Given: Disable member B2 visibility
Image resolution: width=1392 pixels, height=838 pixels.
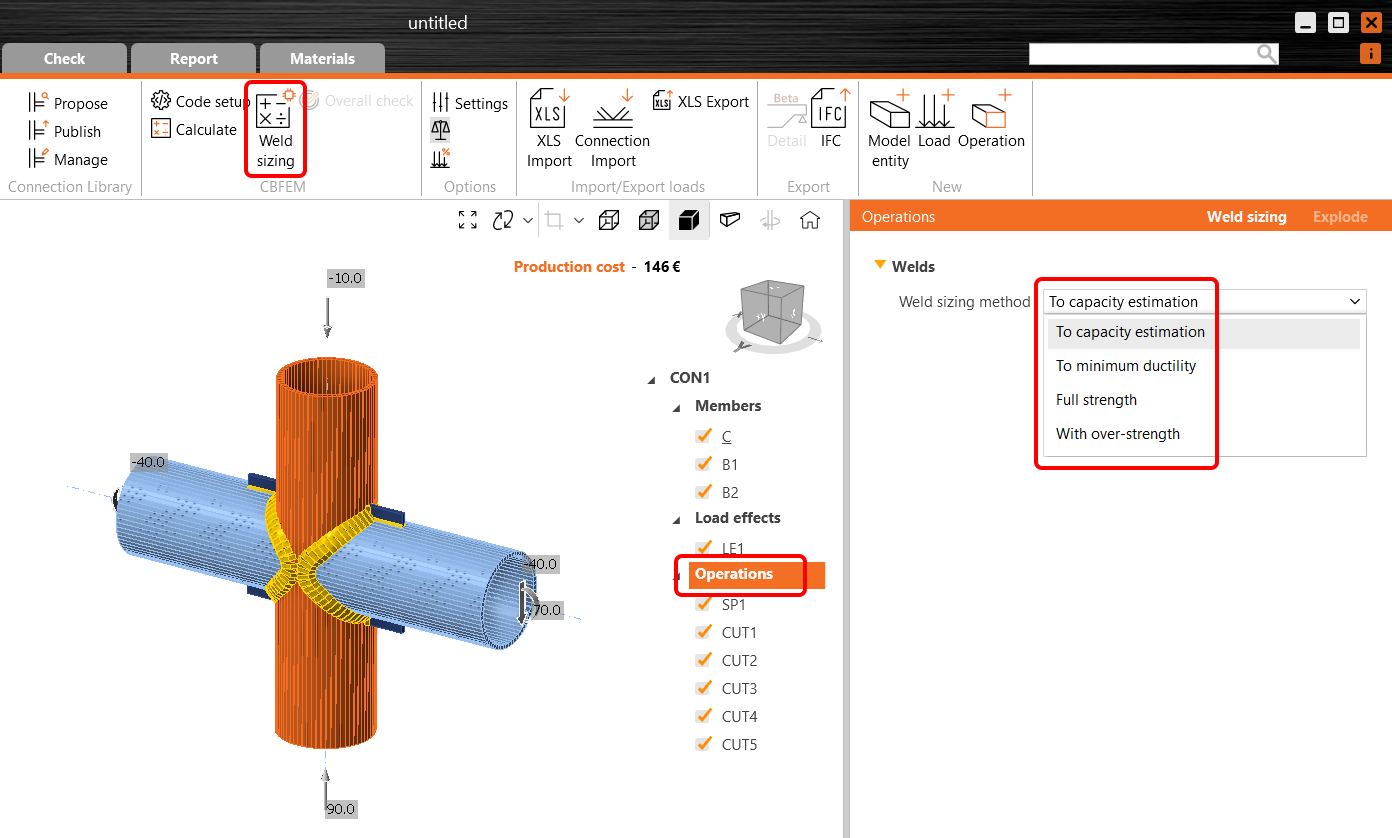Looking at the screenshot, I should tap(703, 492).
